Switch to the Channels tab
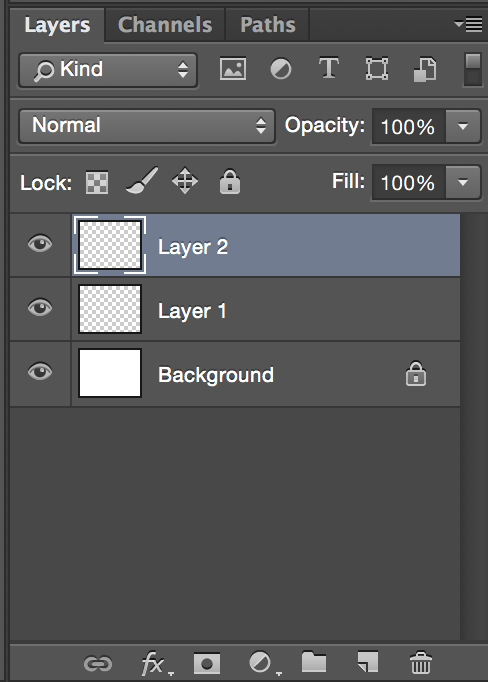 (x=165, y=25)
